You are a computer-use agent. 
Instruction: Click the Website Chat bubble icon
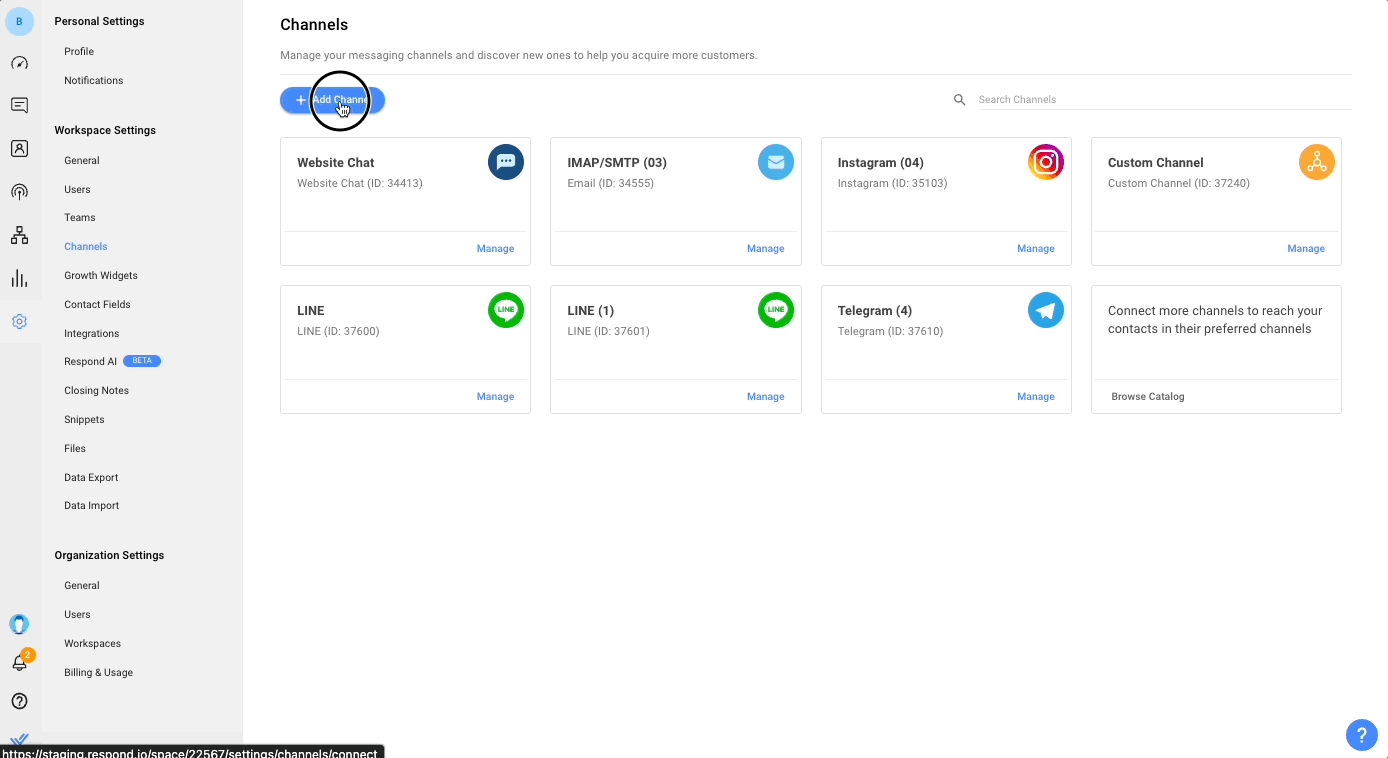[x=506, y=161]
